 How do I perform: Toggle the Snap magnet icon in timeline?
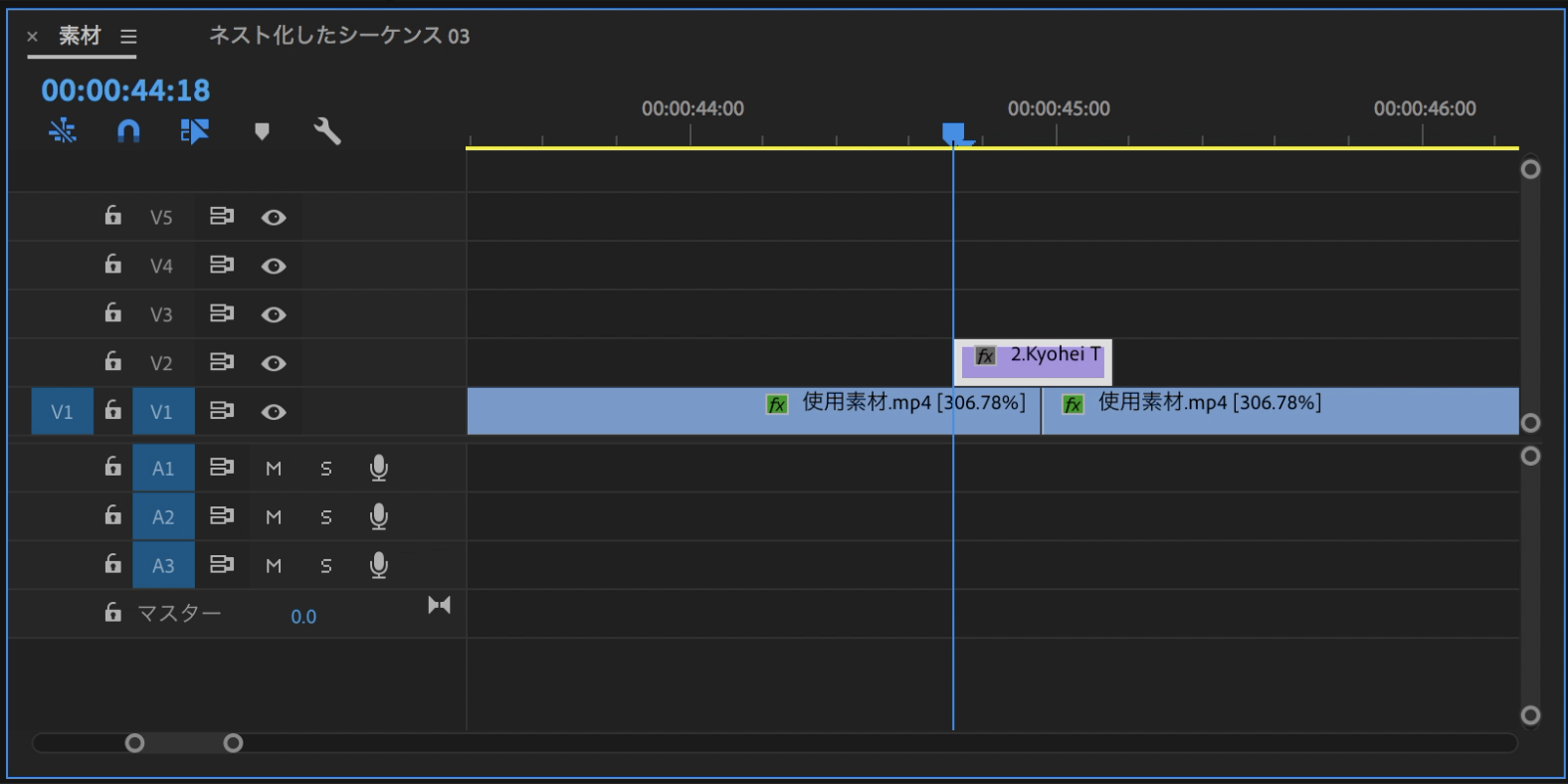pos(128,131)
